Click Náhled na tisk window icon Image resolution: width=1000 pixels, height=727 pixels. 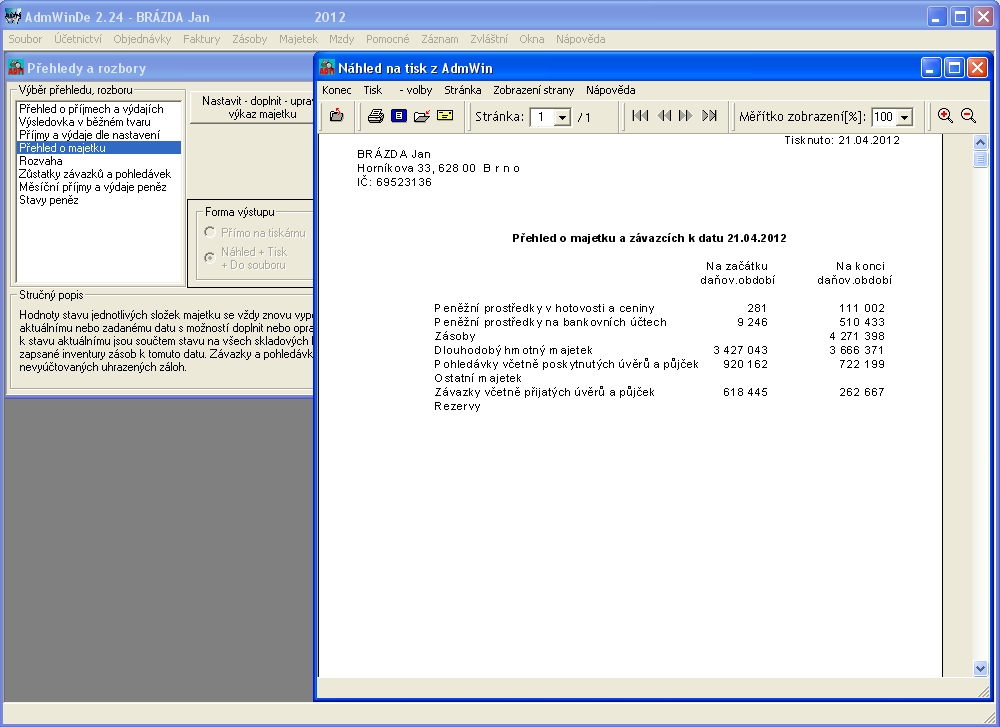(x=327, y=68)
